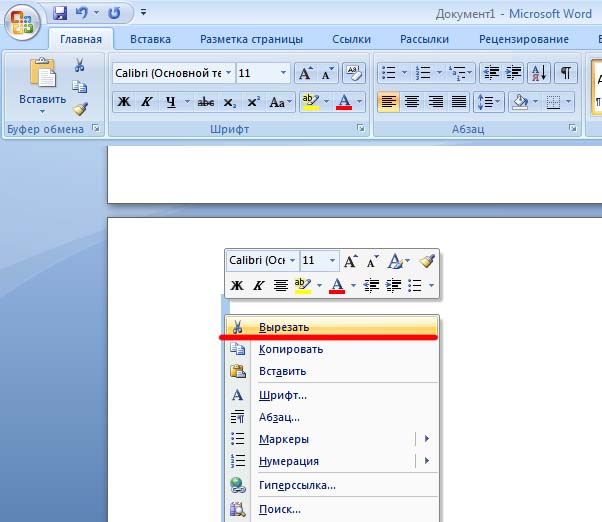Click Clear Formatting icon in ribbon
Image resolution: width=602 pixels, height=522 pixels.
pyautogui.click(x=354, y=73)
